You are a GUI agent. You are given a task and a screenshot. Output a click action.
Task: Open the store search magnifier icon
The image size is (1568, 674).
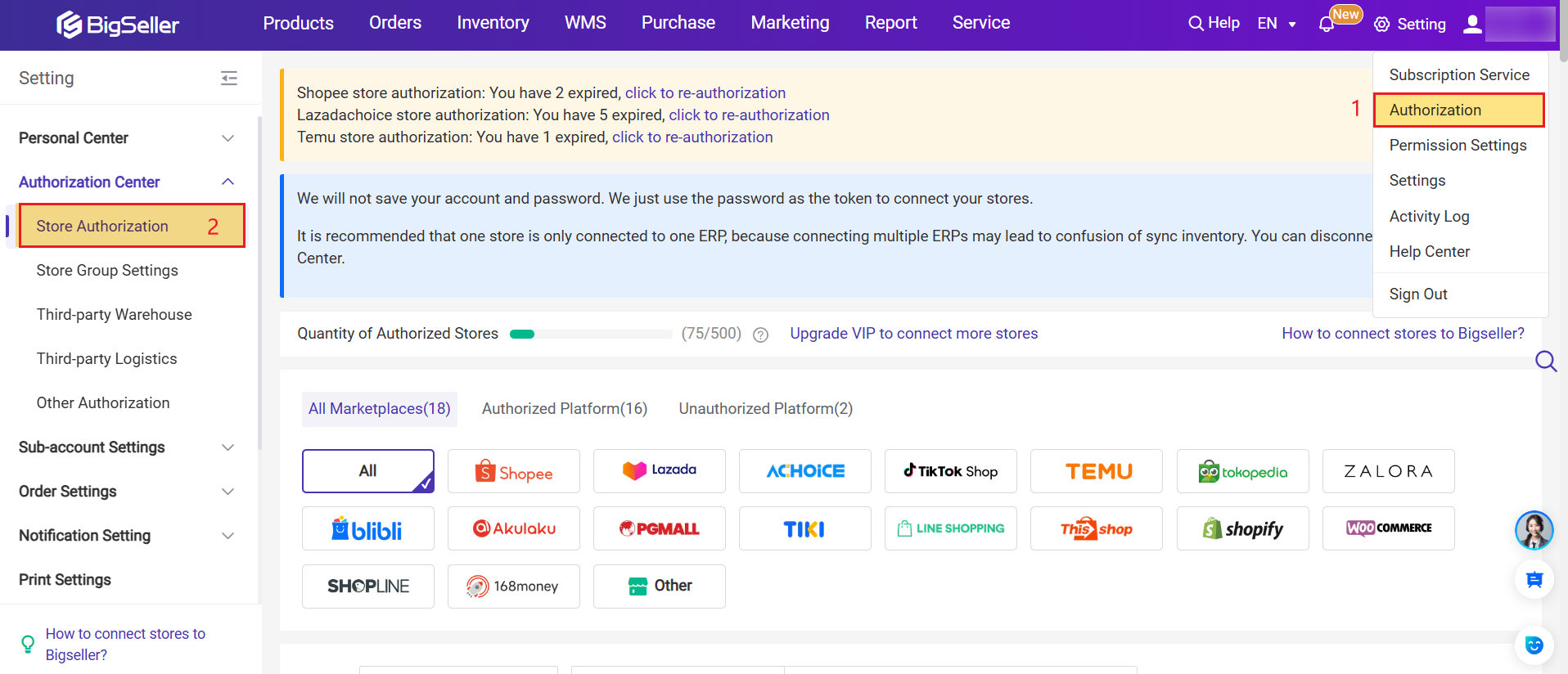coord(1546,361)
